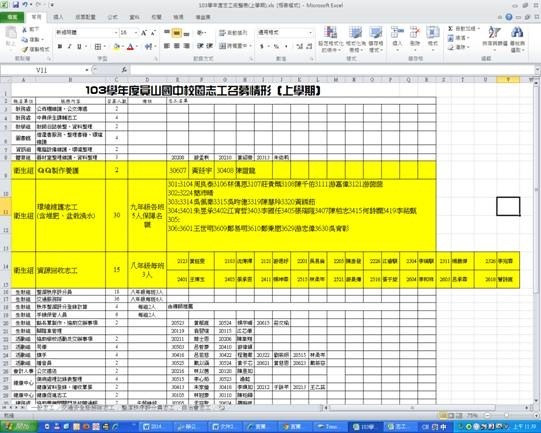Click the Format Painter brush icon
Image resolution: width=541 pixels, height=433 pixels.
point(25,49)
